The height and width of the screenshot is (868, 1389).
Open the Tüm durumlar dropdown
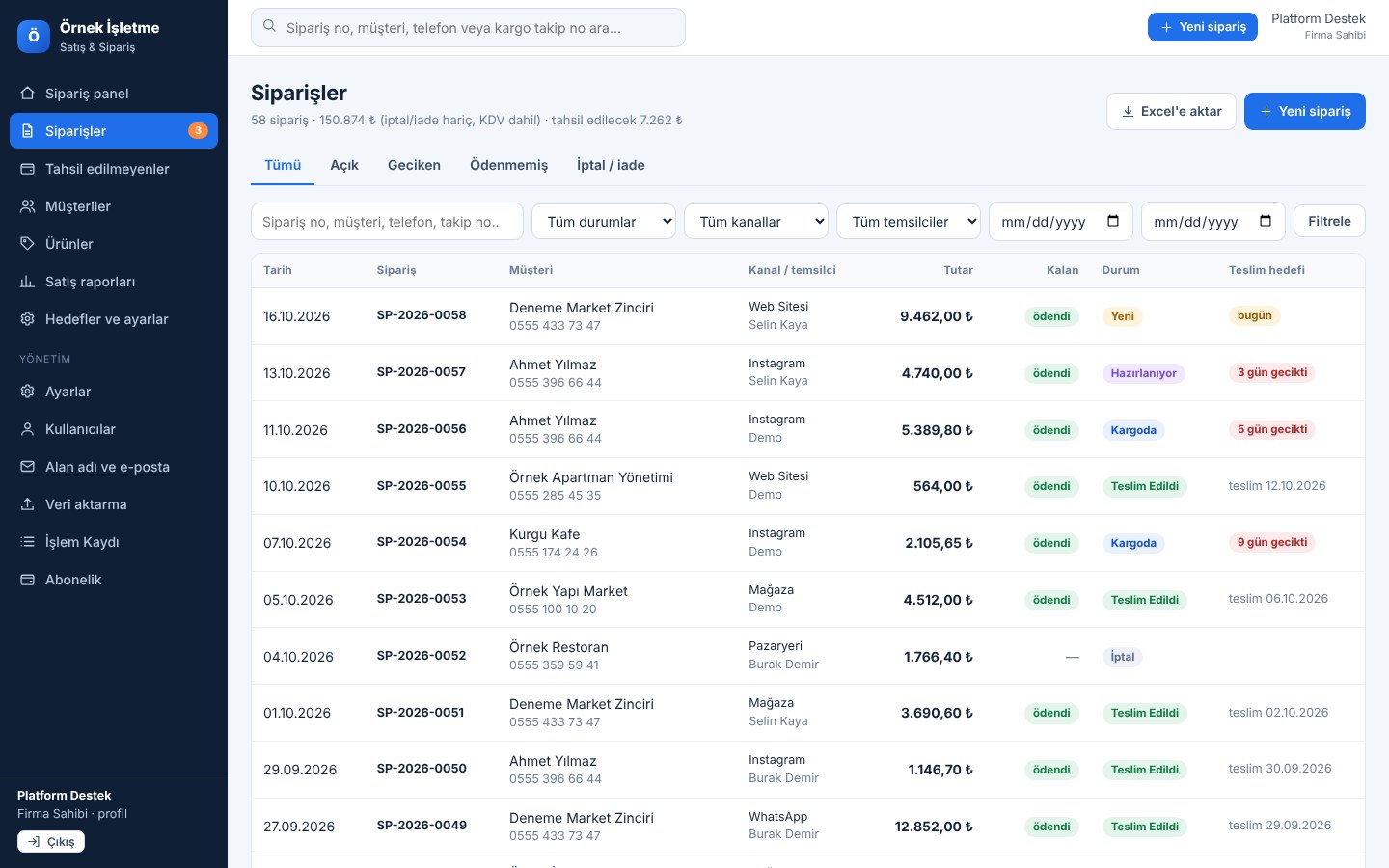(604, 222)
